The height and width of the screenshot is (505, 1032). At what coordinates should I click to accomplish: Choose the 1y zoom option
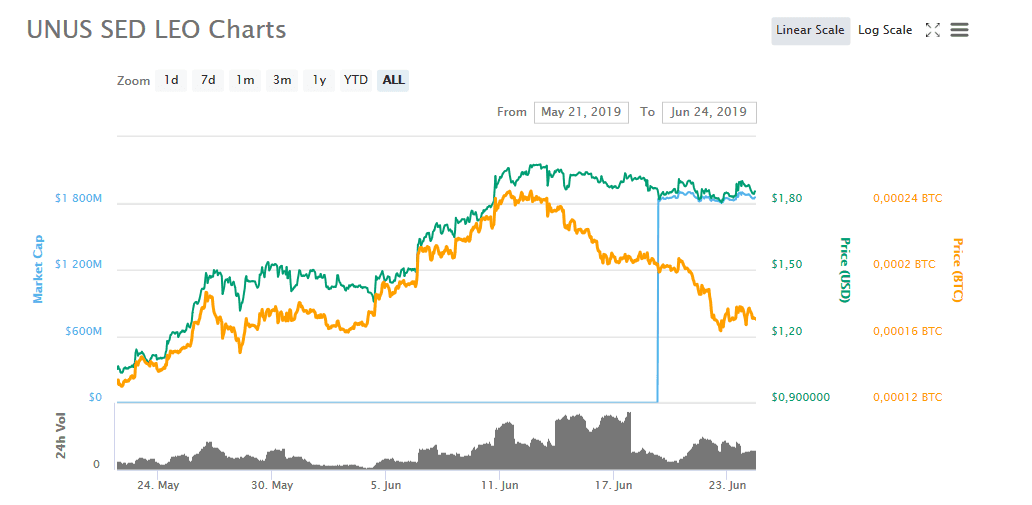click(x=319, y=80)
